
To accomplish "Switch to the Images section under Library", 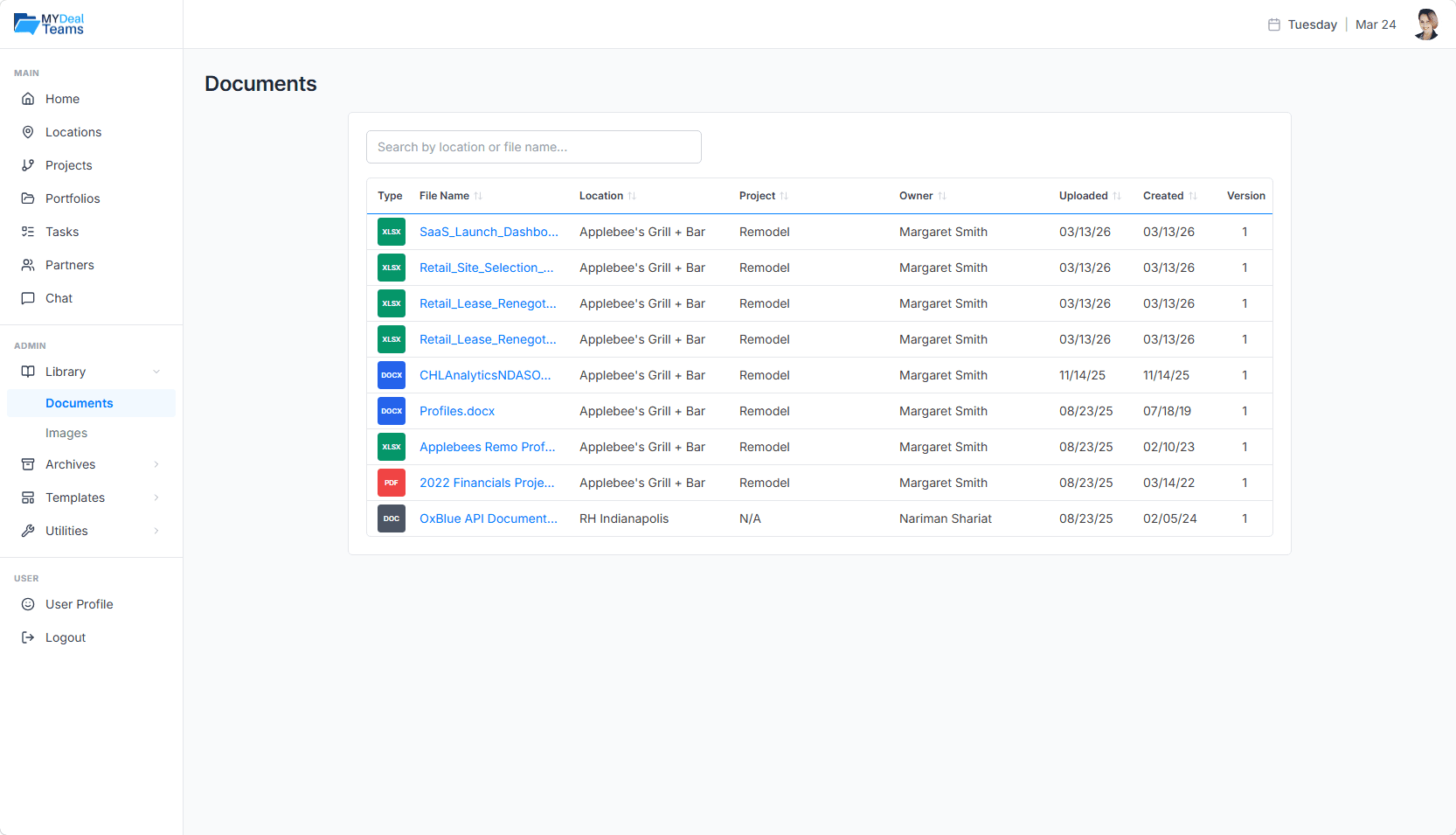I will (66, 433).
